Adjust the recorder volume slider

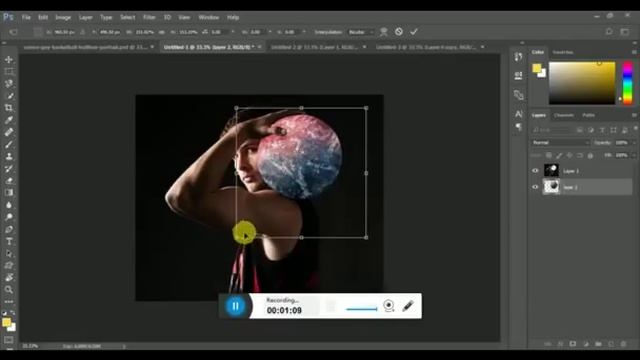tap(361, 309)
